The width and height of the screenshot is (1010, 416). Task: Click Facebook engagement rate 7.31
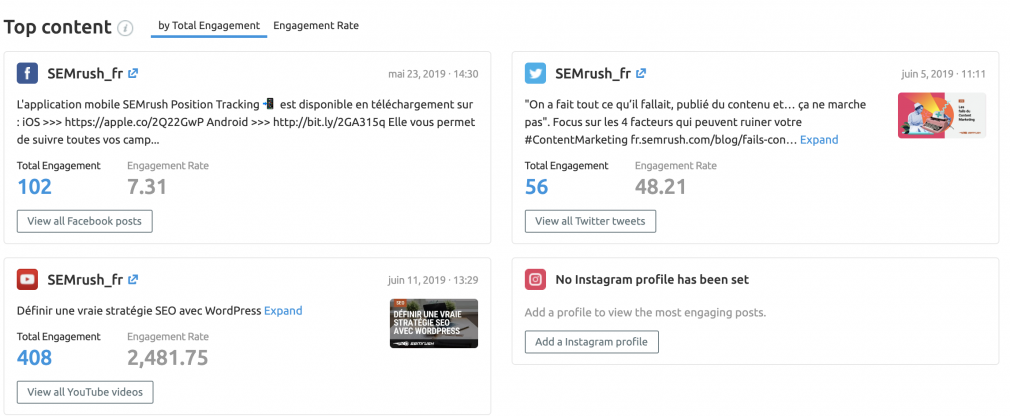click(x=147, y=187)
